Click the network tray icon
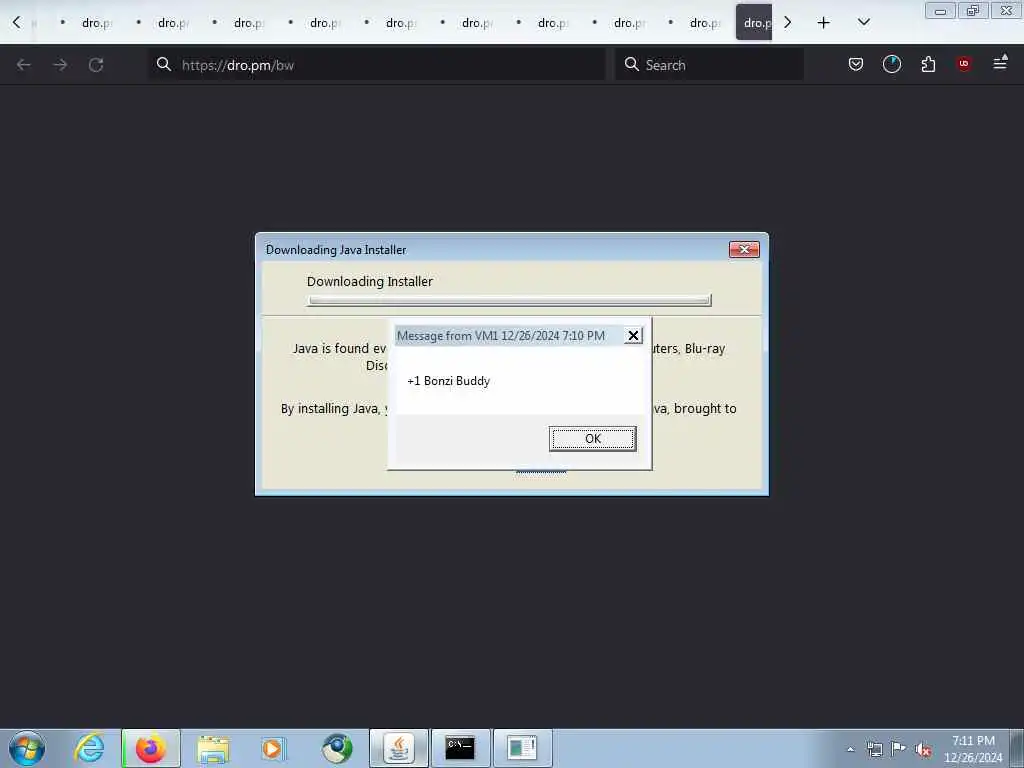This screenshot has width=1024, height=768. pyautogui.click(x=874, y=749)
